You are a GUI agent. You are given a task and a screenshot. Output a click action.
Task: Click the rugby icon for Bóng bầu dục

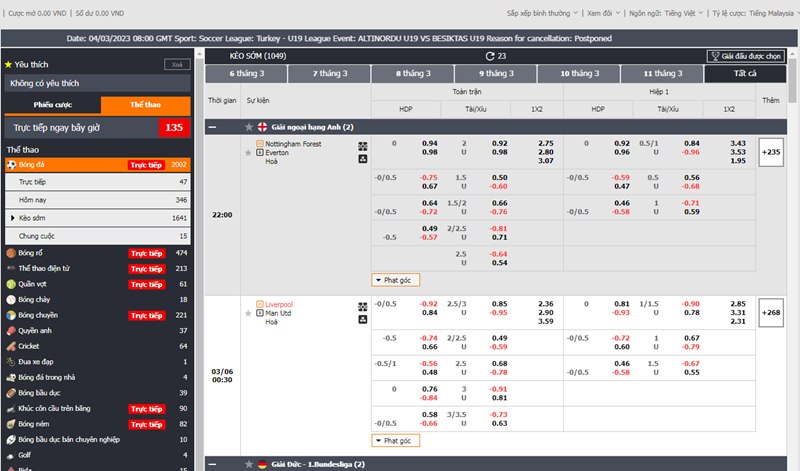pos(11,393)
